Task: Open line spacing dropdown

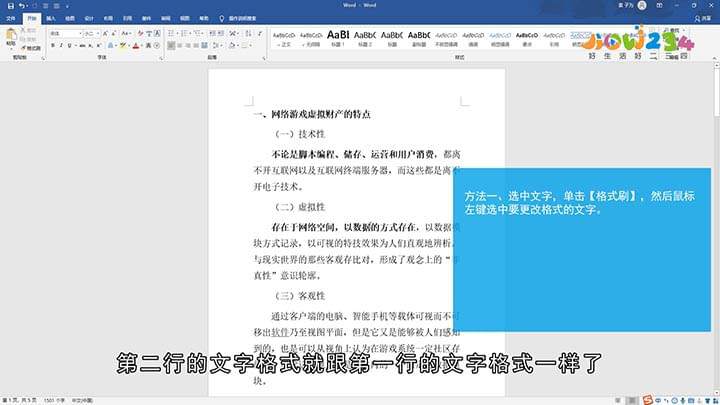Action: coord(217,45)
